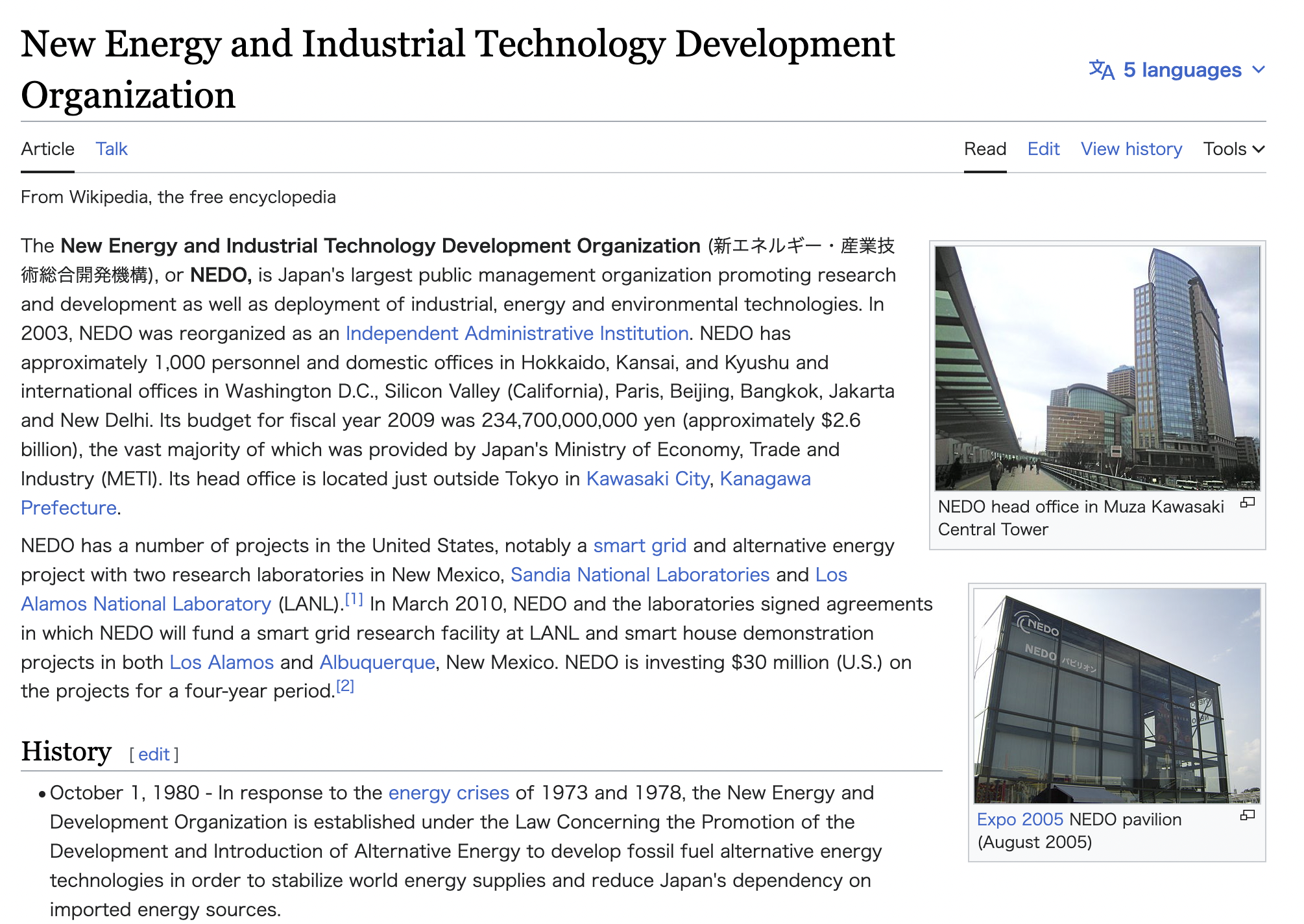This screenshot has width=1304, height=924.
Task: Enlarge the Muza Kawasaki tower photo
Action: pyautogui.click(x=1097, y=368)
